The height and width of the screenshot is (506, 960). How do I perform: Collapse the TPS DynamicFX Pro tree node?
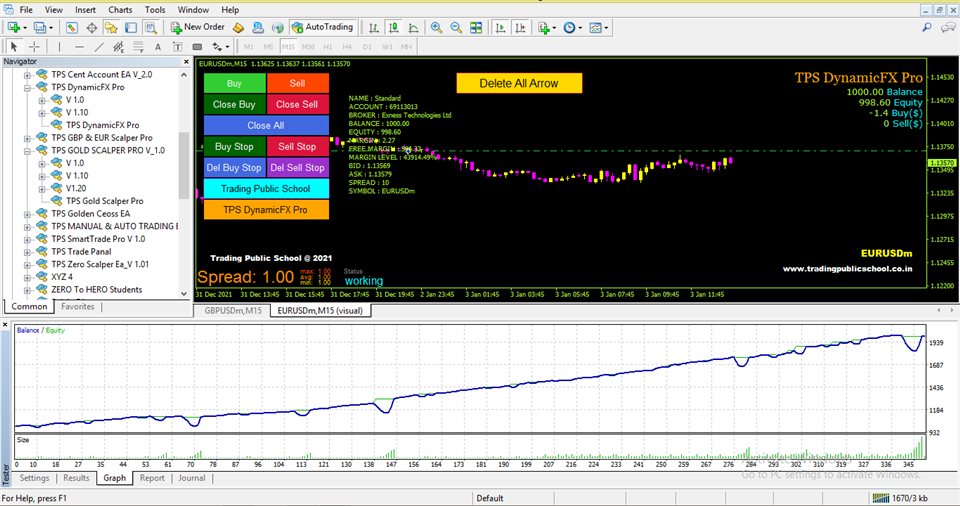(x=27, y=88)
